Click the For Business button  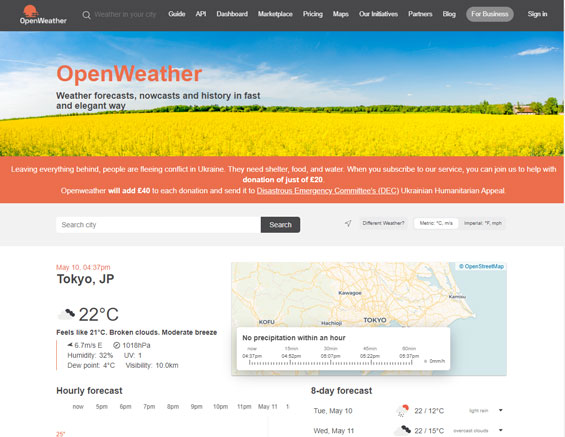(490, 14)
